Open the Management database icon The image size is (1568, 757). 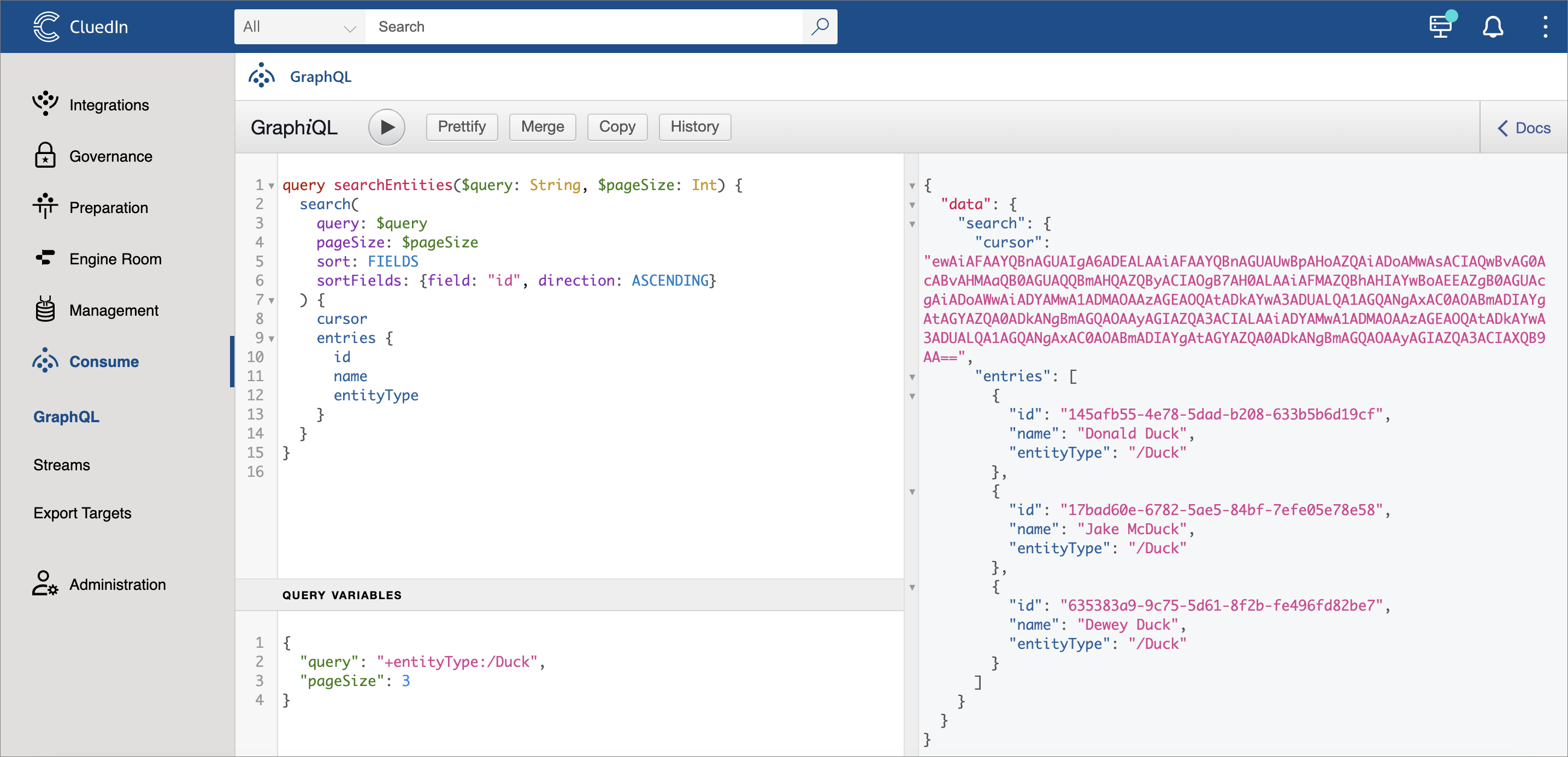point(45,309)
